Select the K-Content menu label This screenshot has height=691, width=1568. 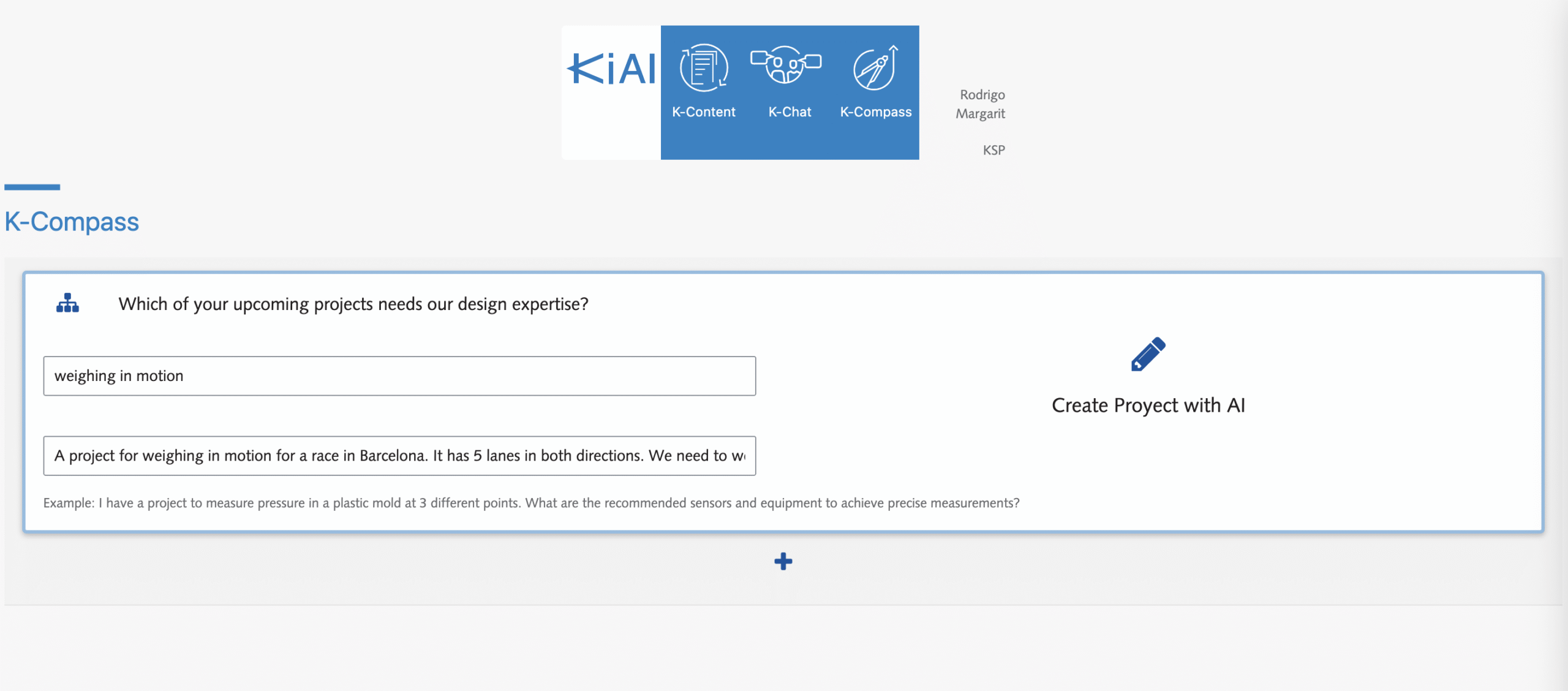click(704, 111)
